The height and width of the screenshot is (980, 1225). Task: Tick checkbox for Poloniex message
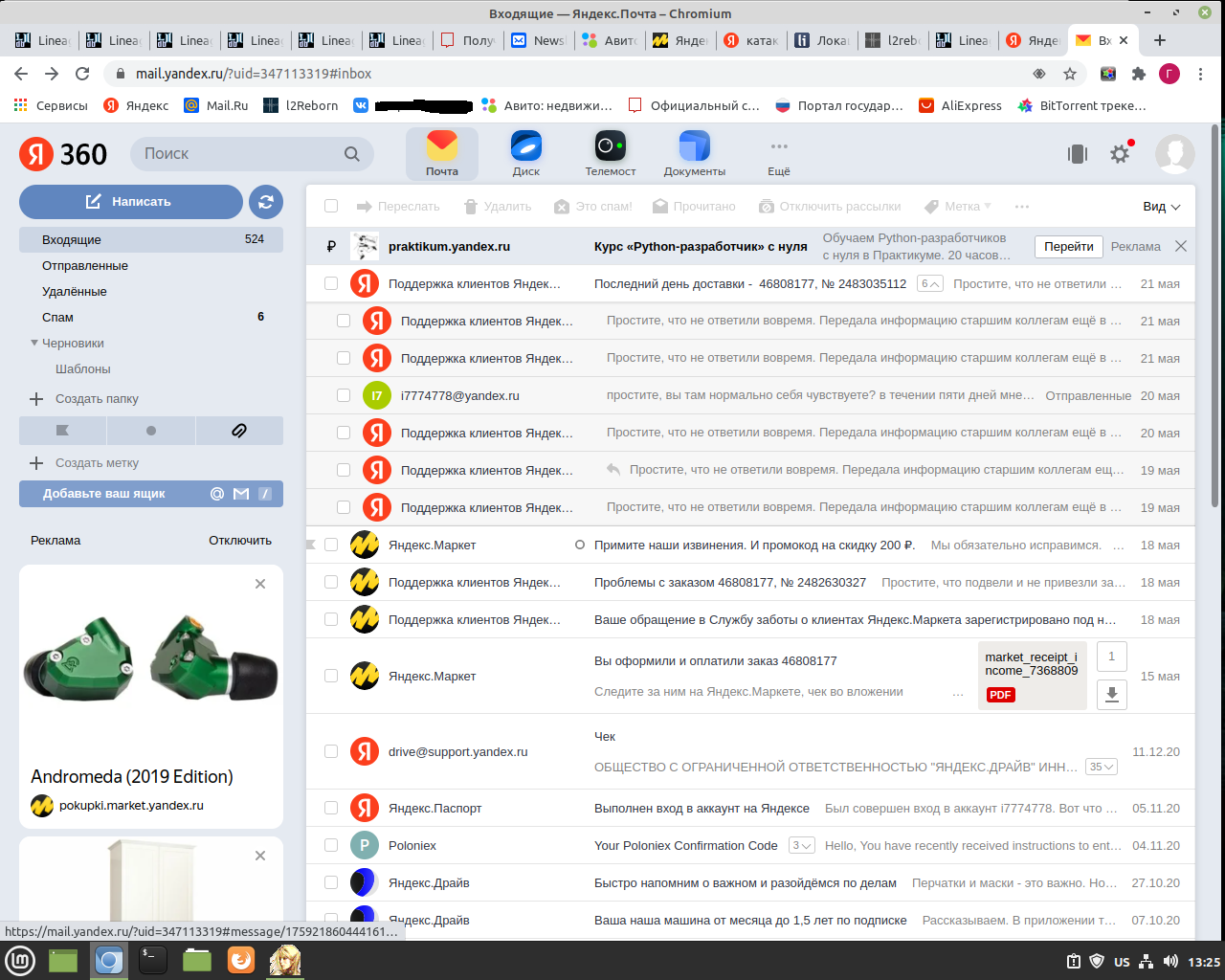click(331, 845)
